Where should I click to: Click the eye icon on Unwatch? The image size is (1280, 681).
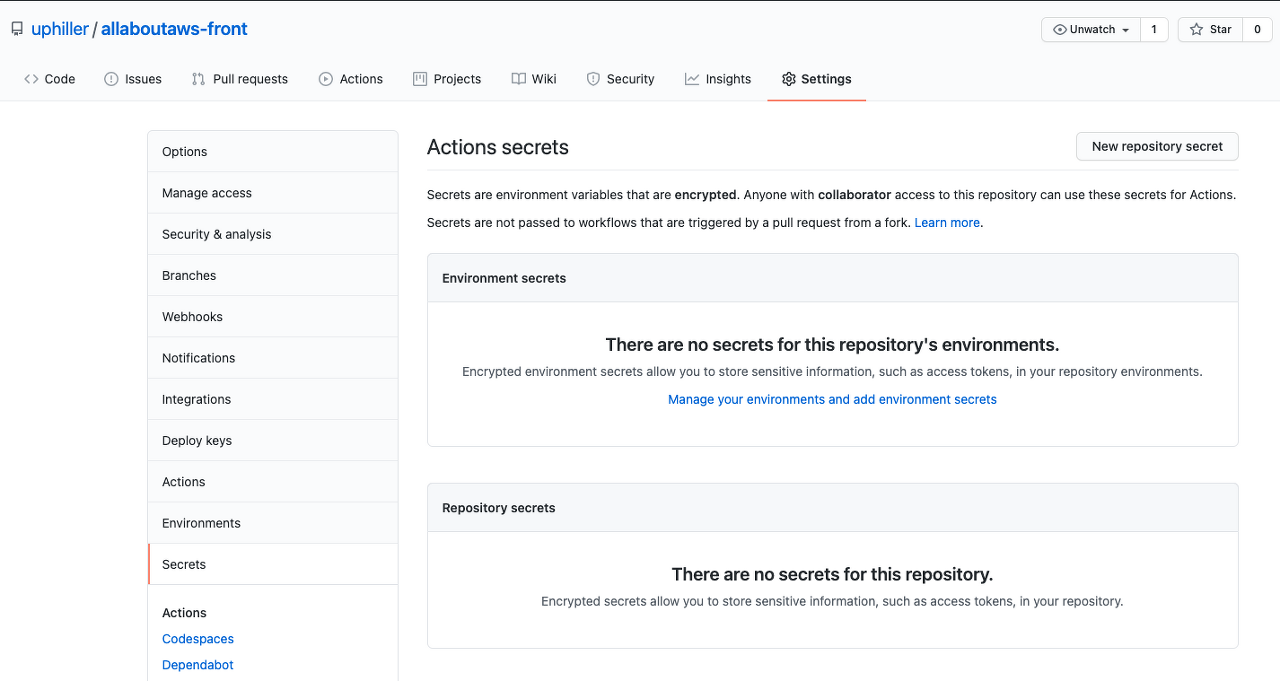[1060, 30]
